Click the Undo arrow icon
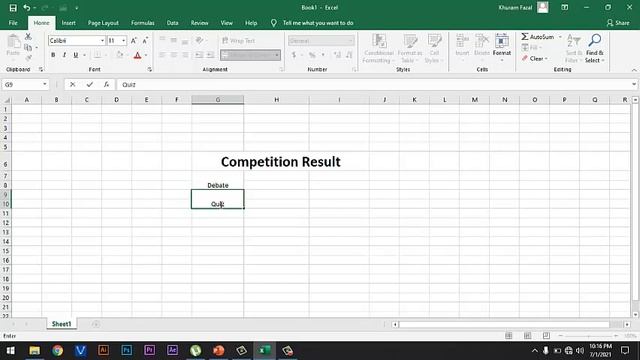 (27, 8)
